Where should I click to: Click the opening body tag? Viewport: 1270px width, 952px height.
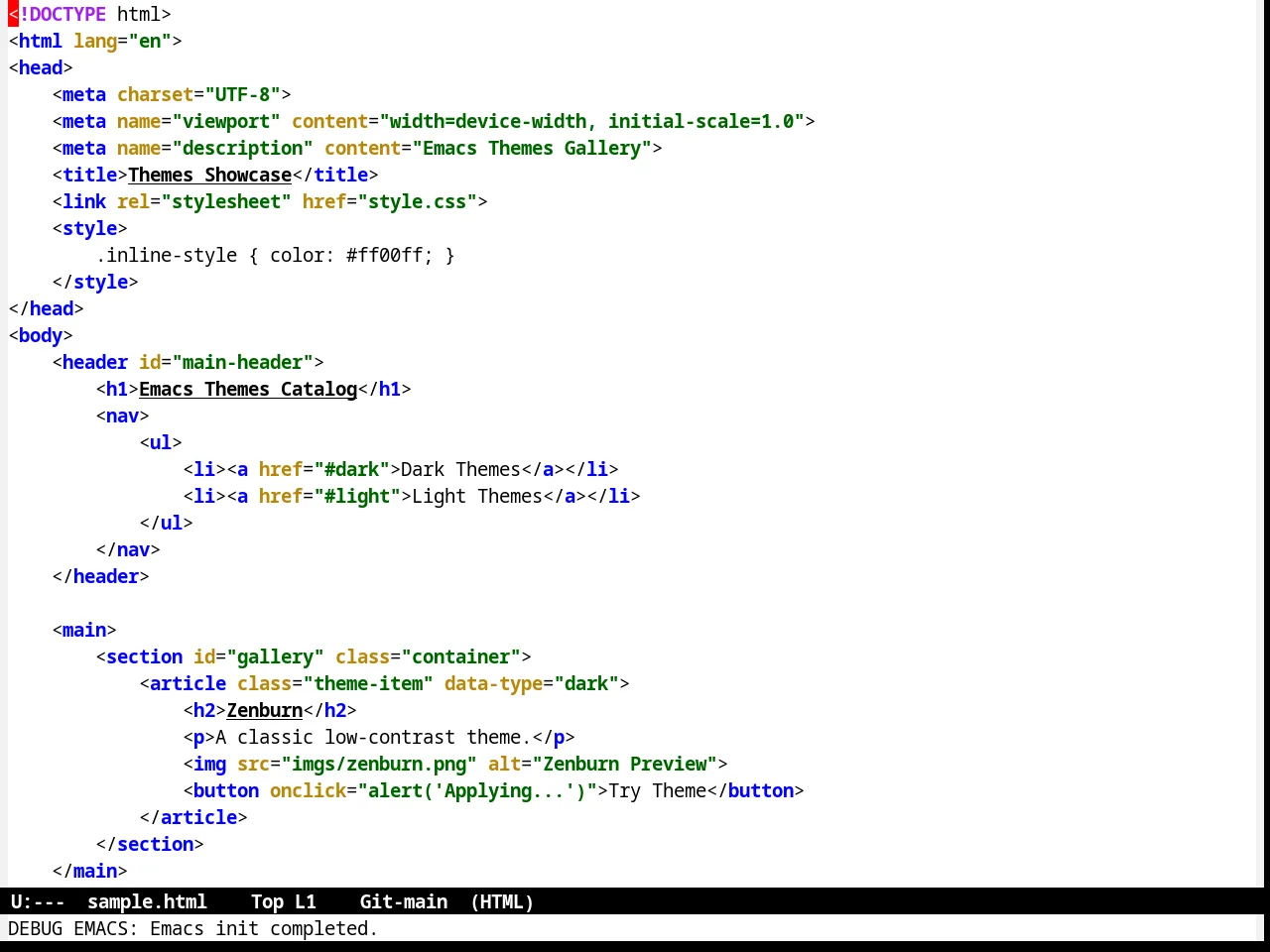[x=41, y=335]
